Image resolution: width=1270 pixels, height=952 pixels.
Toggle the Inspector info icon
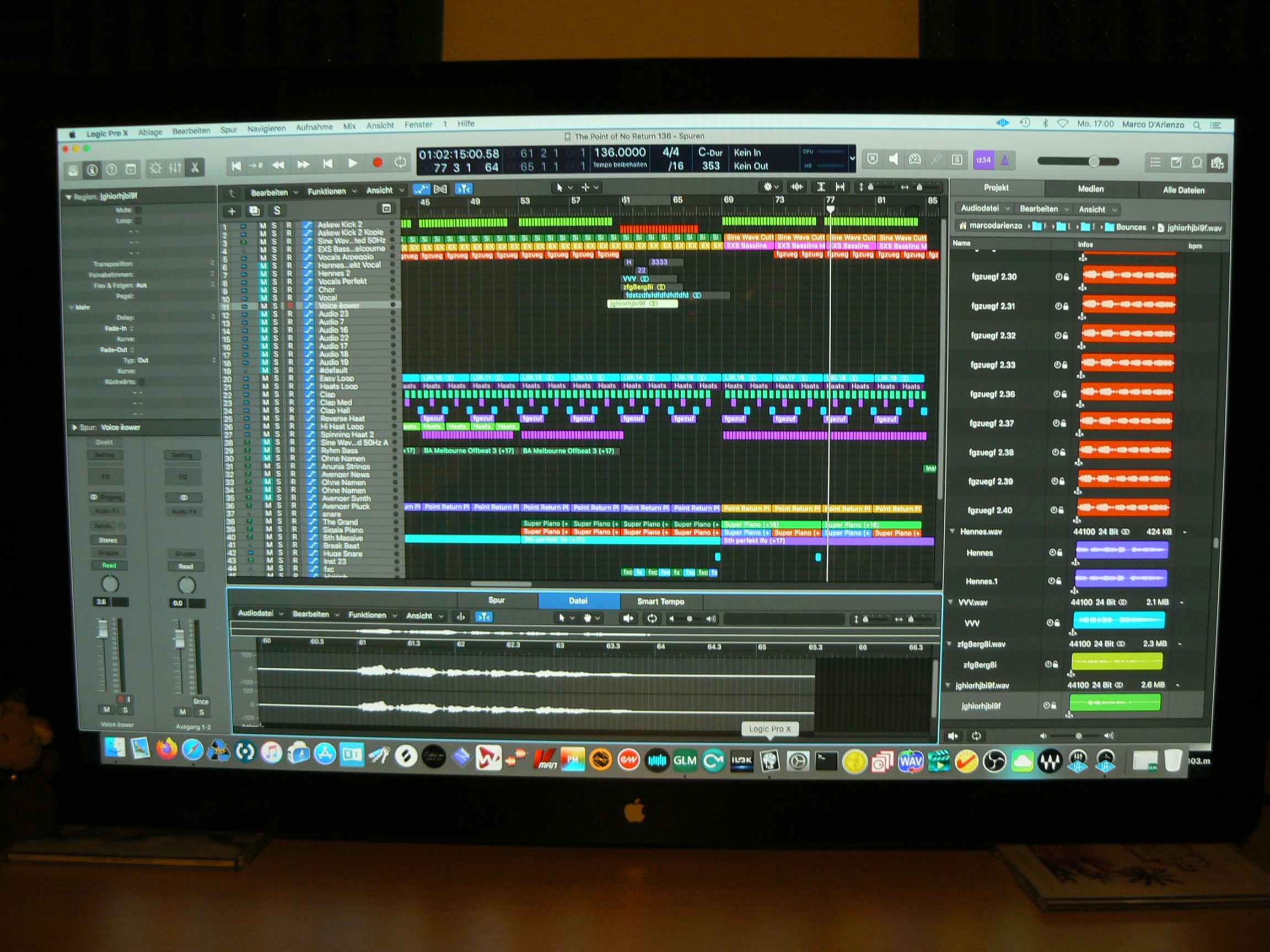pos(93,170)
